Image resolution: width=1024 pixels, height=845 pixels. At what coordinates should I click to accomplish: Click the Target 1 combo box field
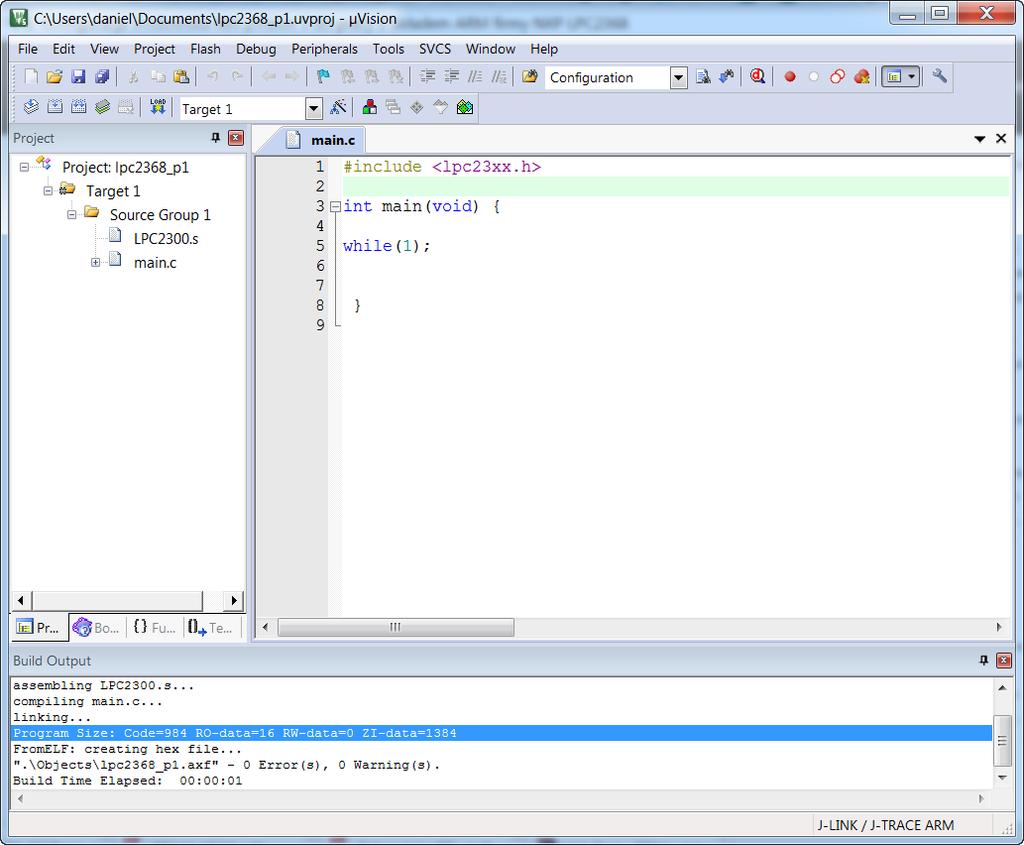point(243,108)
